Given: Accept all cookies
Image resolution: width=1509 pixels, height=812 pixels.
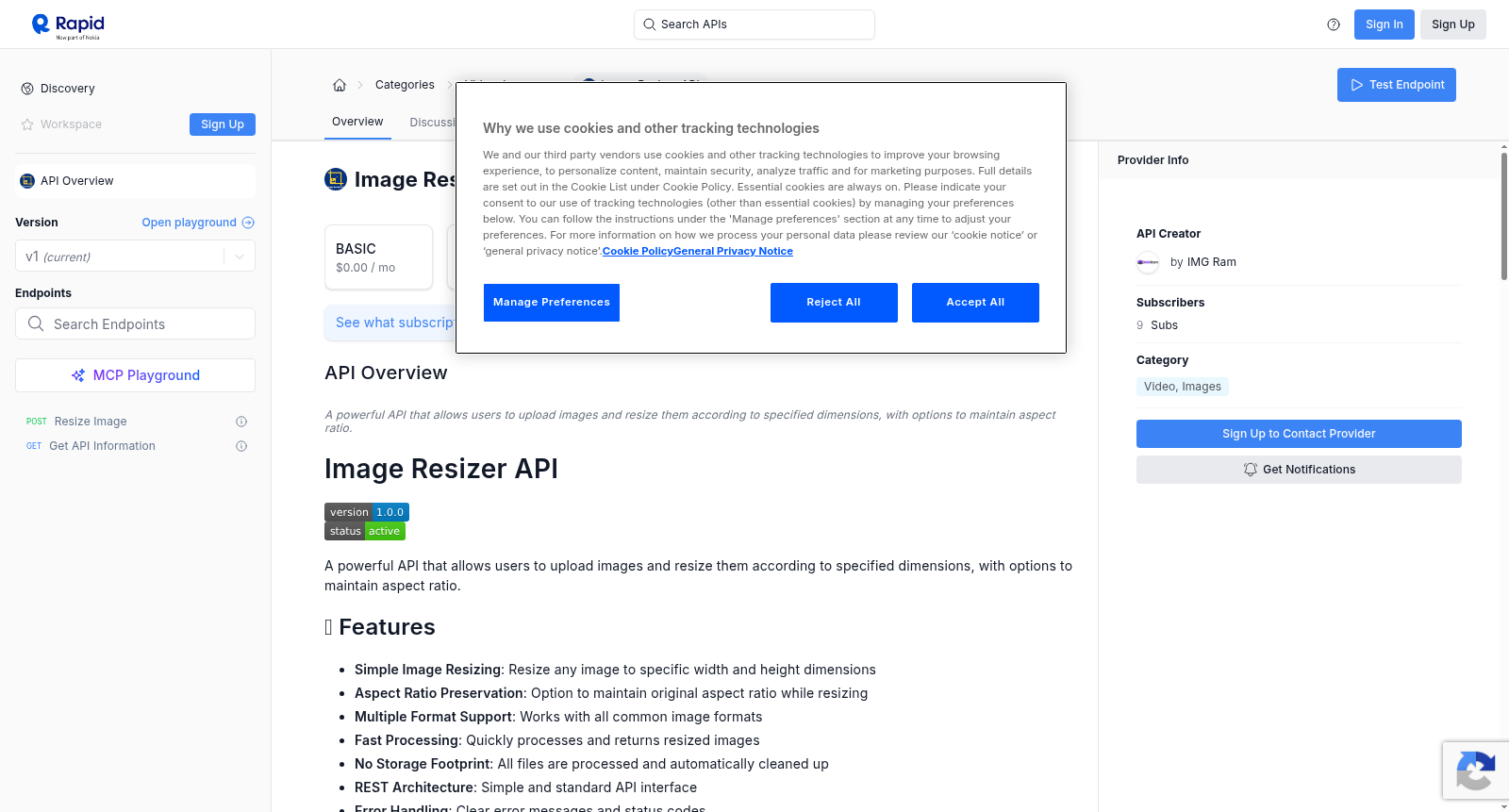Looking at the screenshot, I should coord(975,303).
